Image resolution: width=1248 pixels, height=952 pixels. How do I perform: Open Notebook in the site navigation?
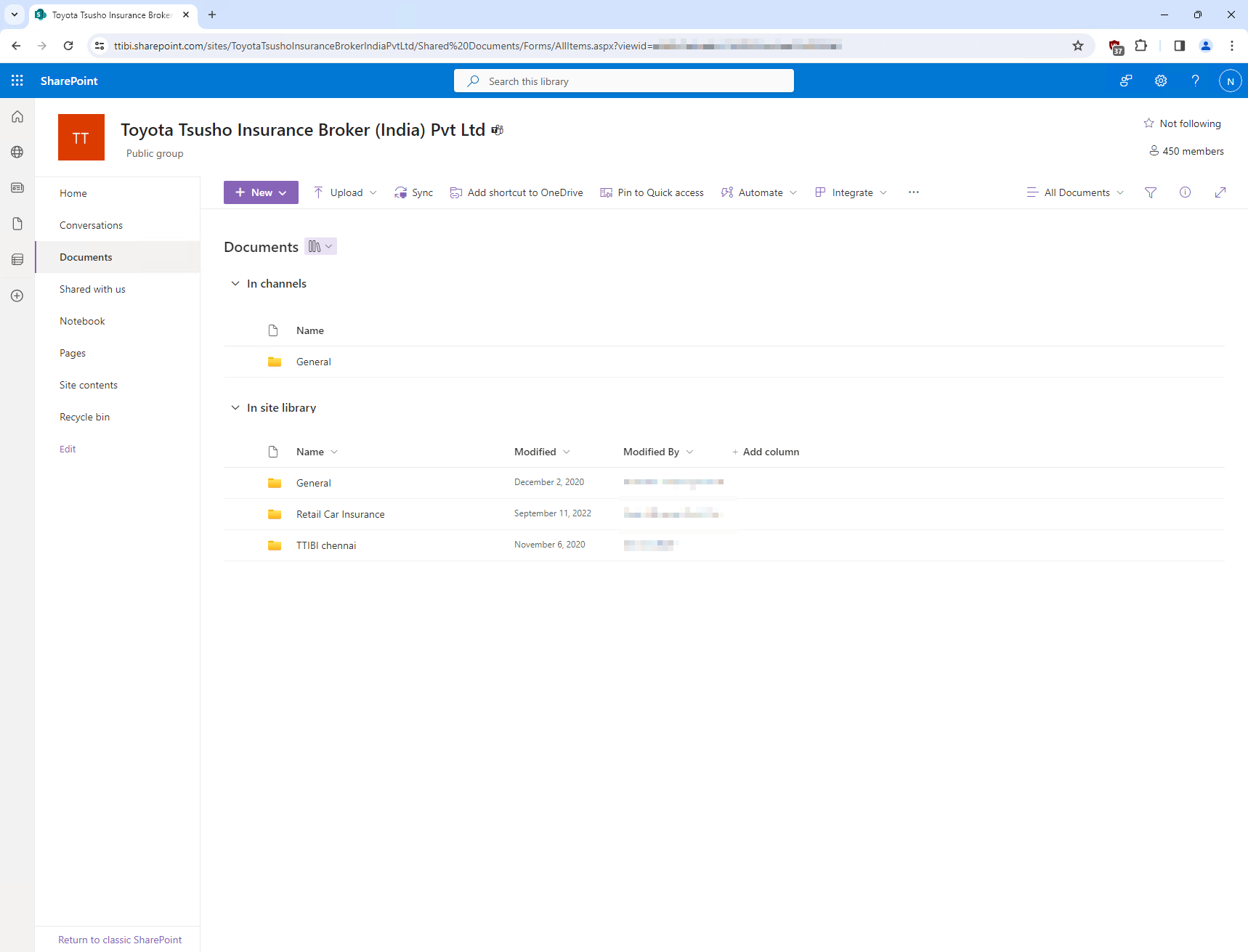click(82, 321)
